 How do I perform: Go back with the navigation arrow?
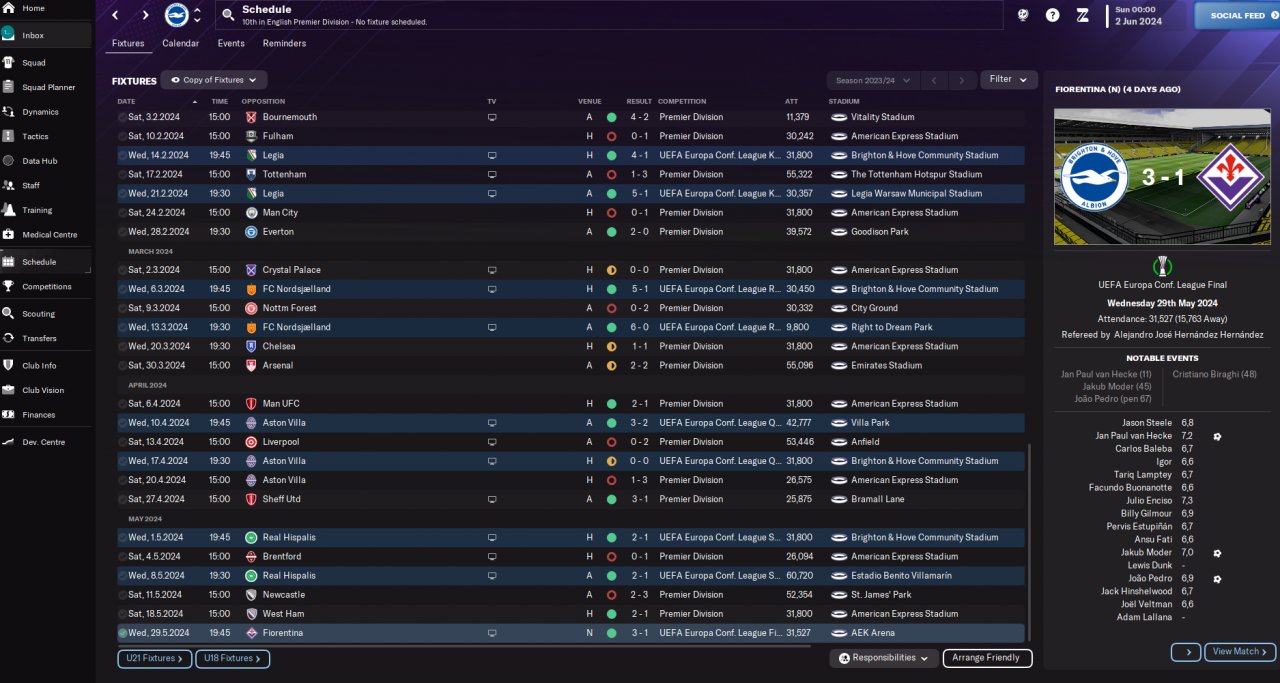coord(115,15)
